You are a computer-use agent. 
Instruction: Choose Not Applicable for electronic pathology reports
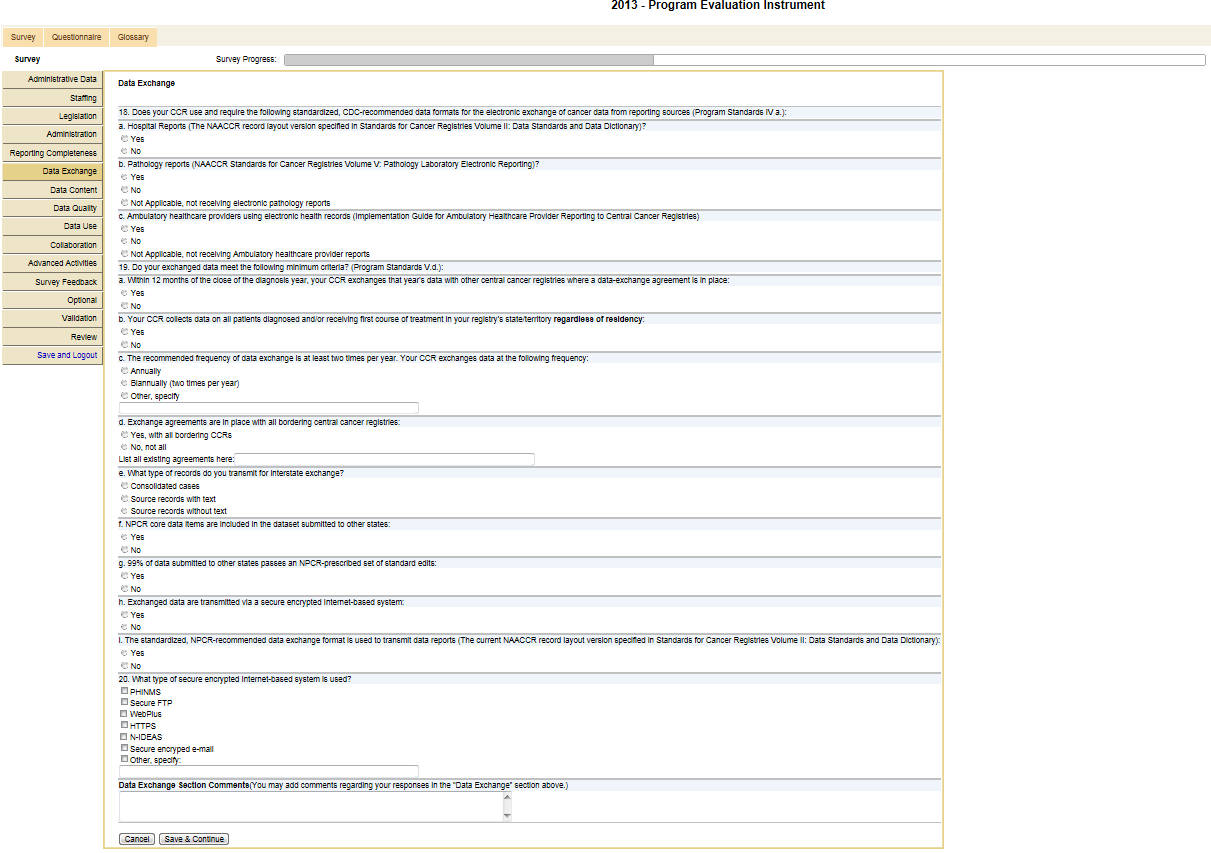[x=124, y=203]
